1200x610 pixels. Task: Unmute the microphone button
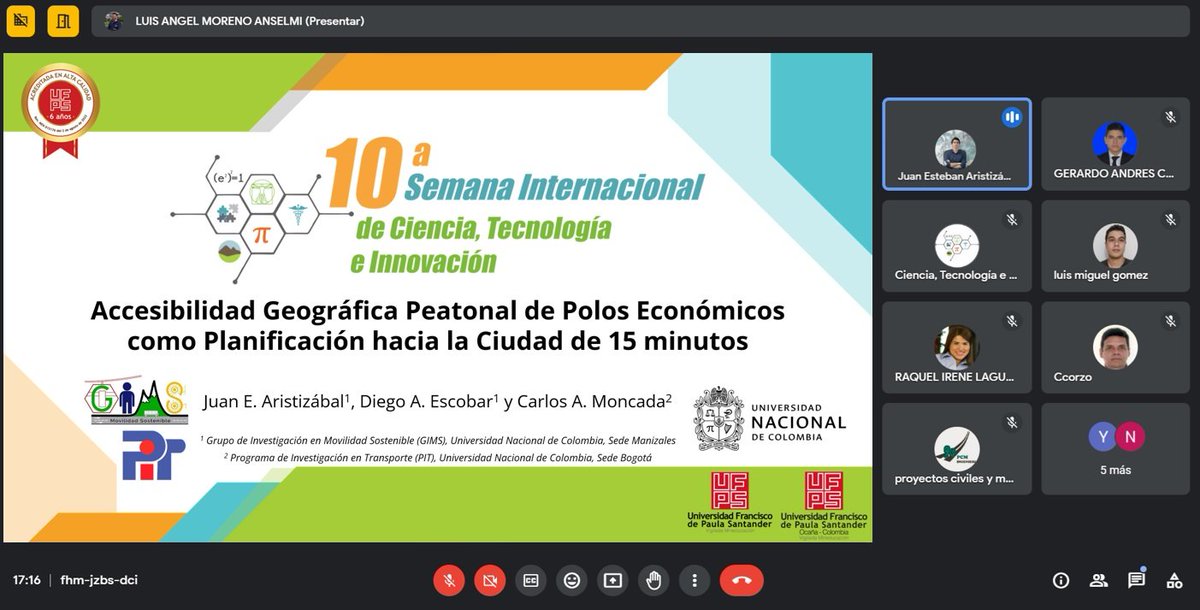(x=448, y=580)
